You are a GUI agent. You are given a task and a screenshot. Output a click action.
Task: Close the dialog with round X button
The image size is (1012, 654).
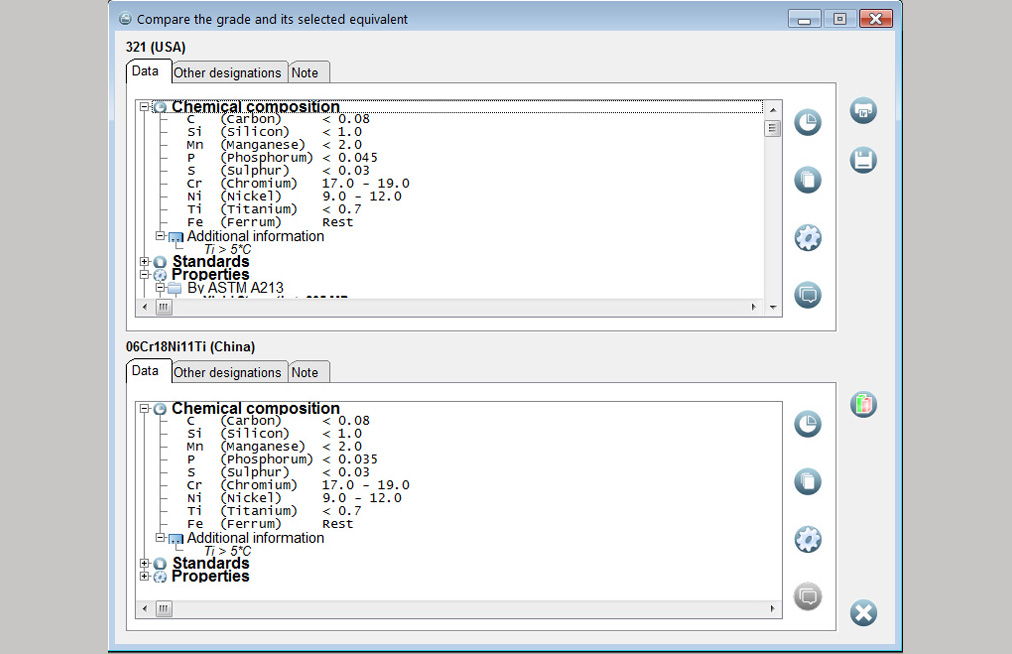[863, 613]
